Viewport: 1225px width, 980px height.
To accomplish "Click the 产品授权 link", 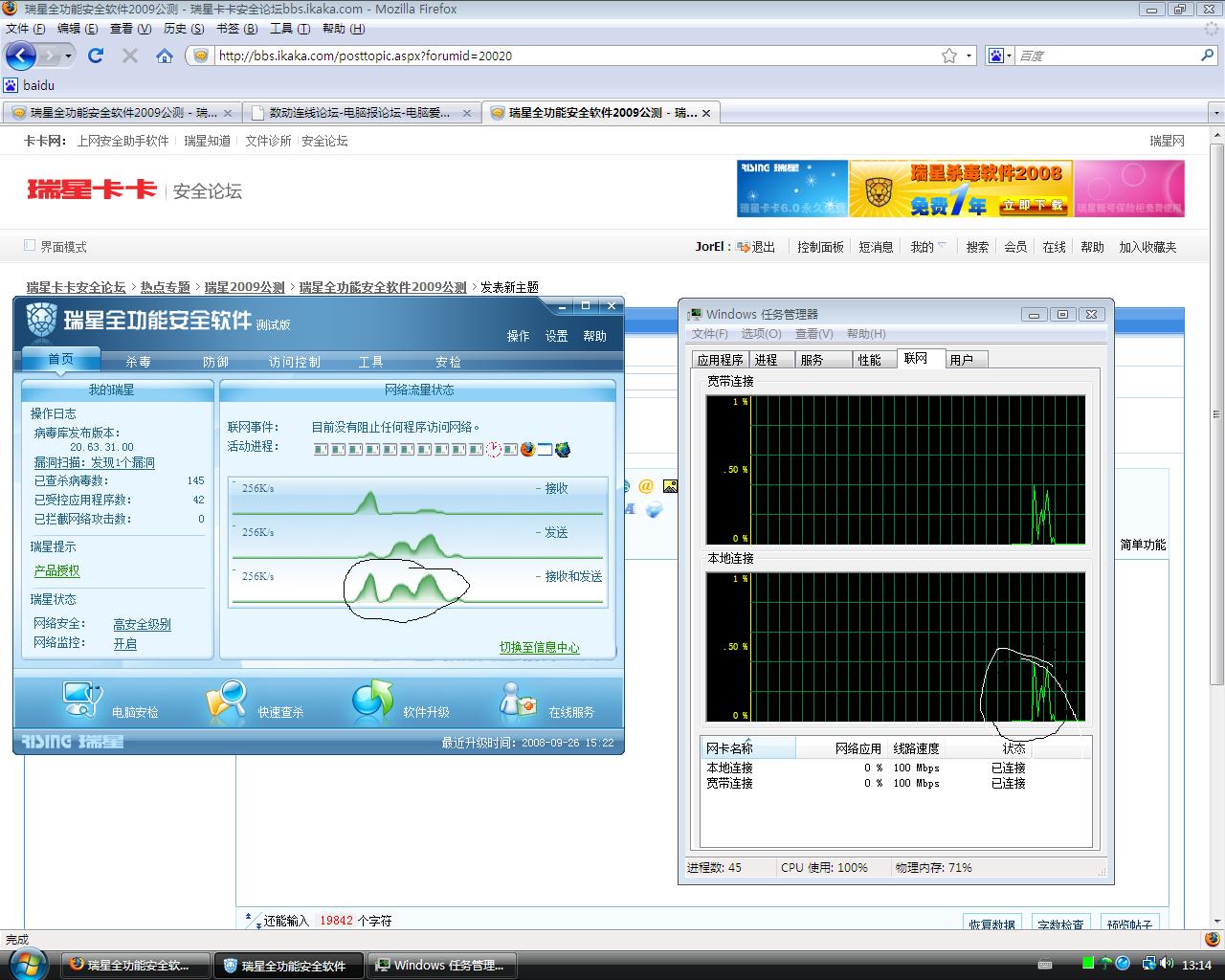I will pos(57,570).
